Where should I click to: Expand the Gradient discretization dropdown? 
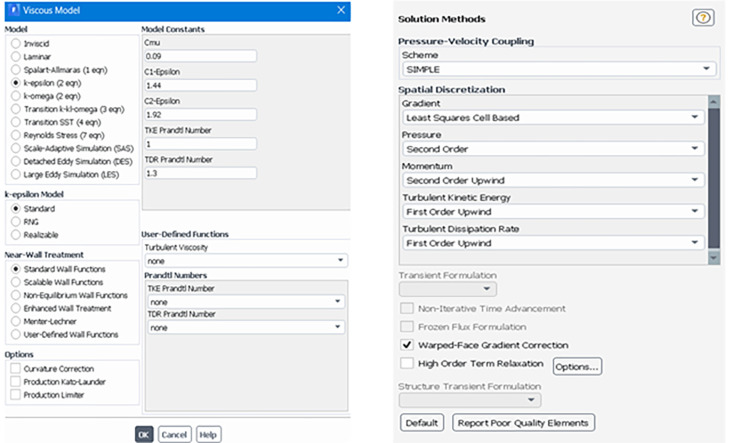(553, 117)
